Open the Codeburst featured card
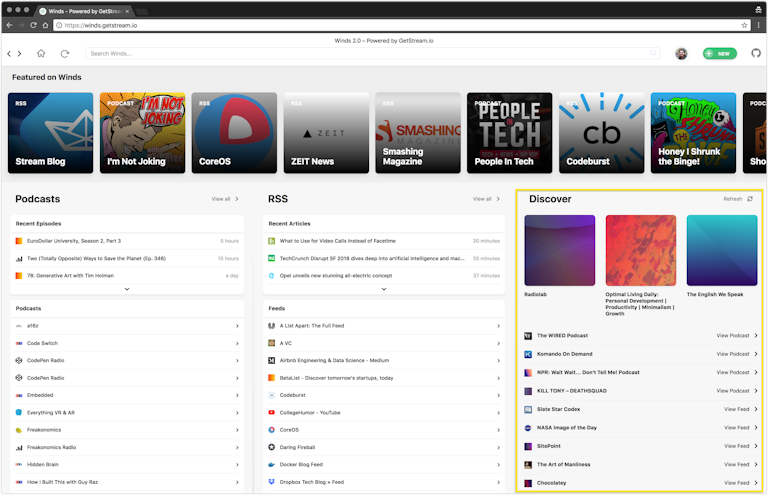This screenshot has height=495, width=768. click(601, 133)
